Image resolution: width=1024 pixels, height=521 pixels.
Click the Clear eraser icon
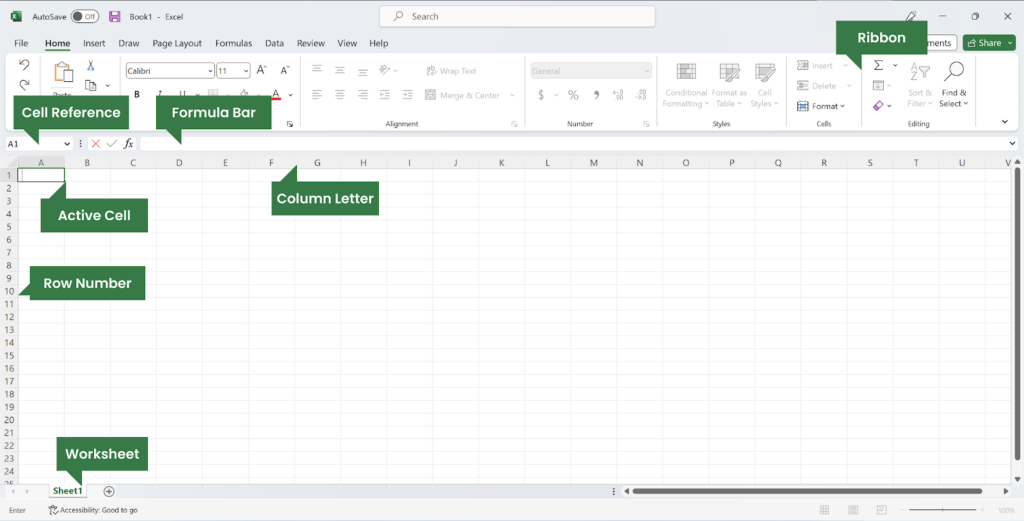click(878, 106)
